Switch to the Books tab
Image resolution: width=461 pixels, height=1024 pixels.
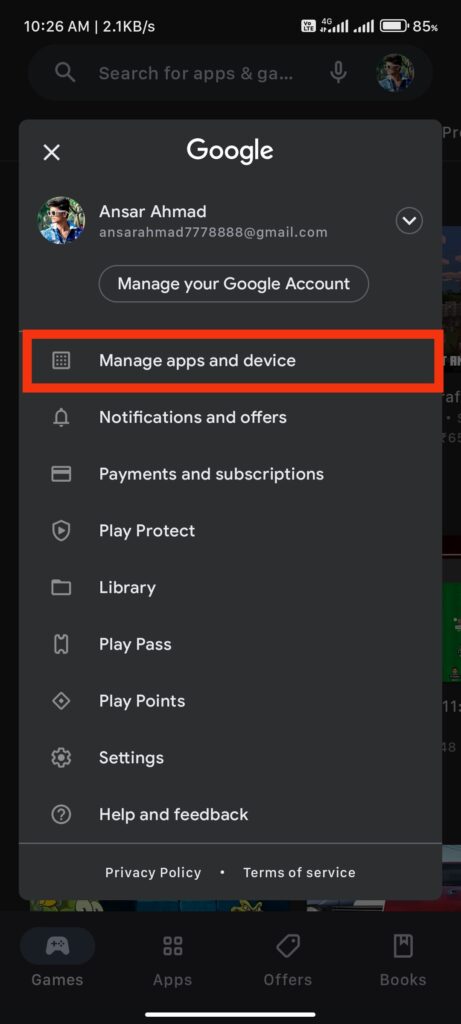[403, 961]
